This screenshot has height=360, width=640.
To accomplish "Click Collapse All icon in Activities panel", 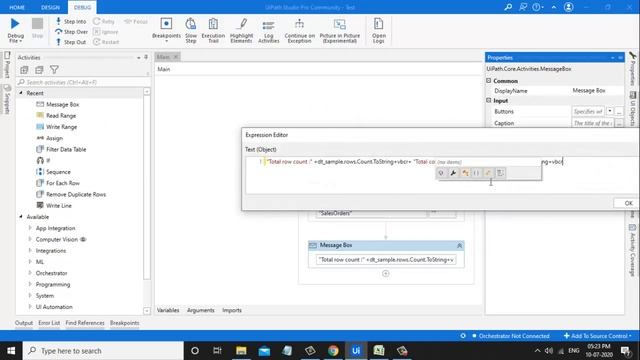I will coord(39,70).
